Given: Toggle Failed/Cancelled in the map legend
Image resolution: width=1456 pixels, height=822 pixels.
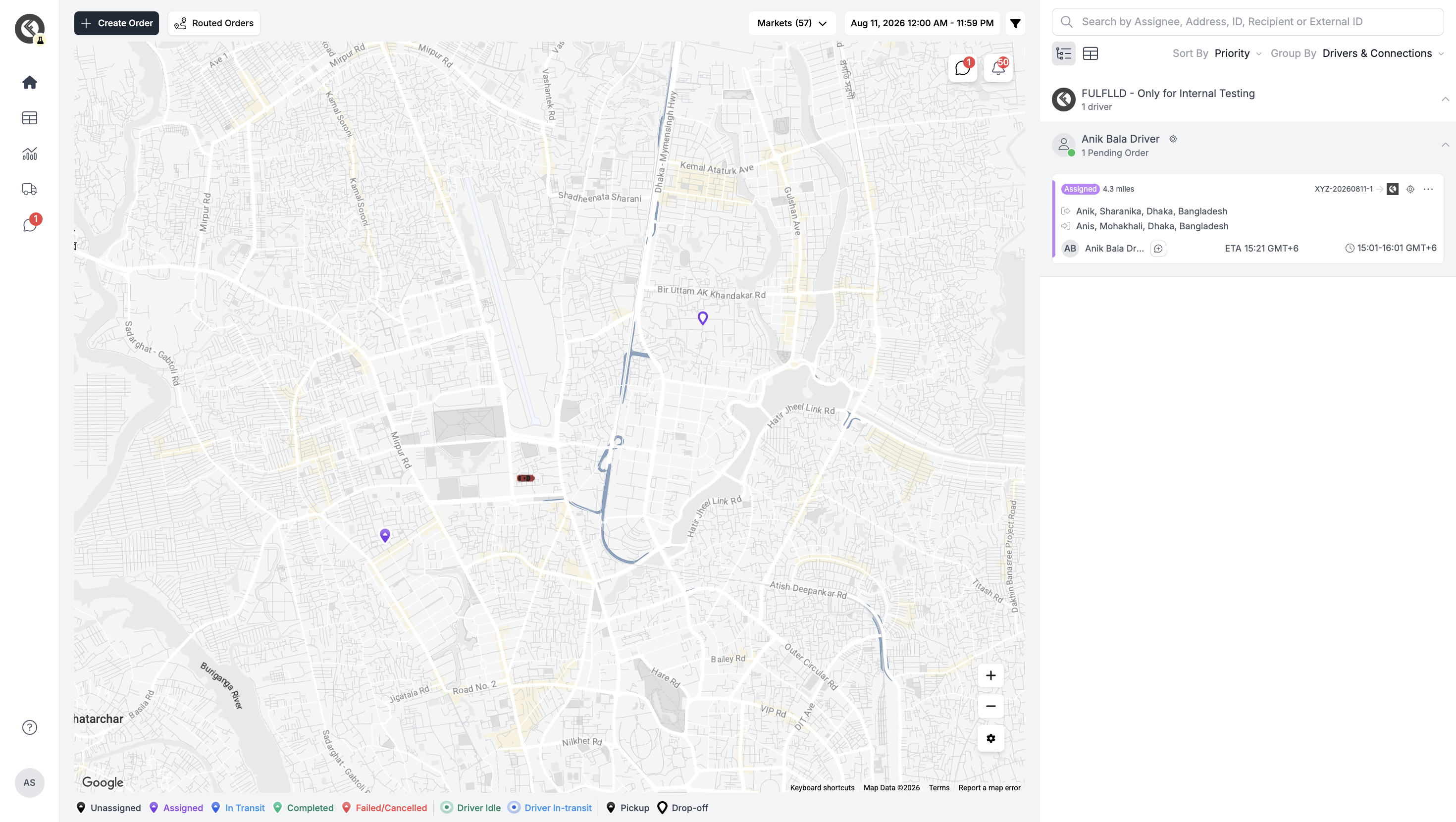Looking at the screenshot, I should [x=384, y=808].
